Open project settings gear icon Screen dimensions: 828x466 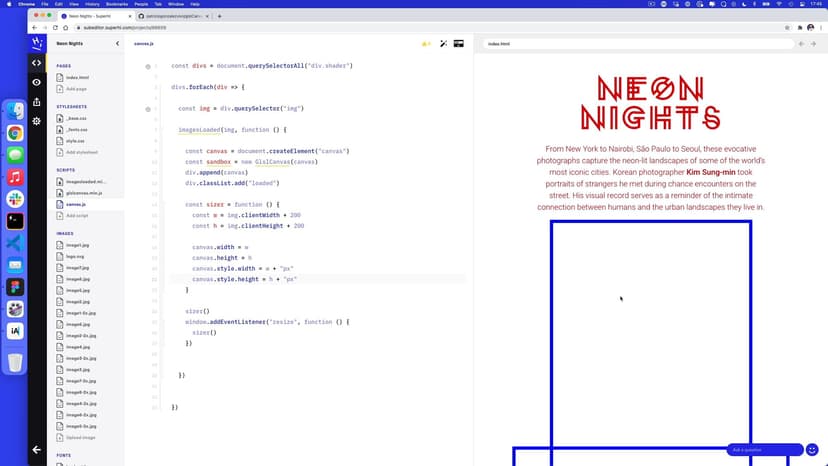point(37,121)
